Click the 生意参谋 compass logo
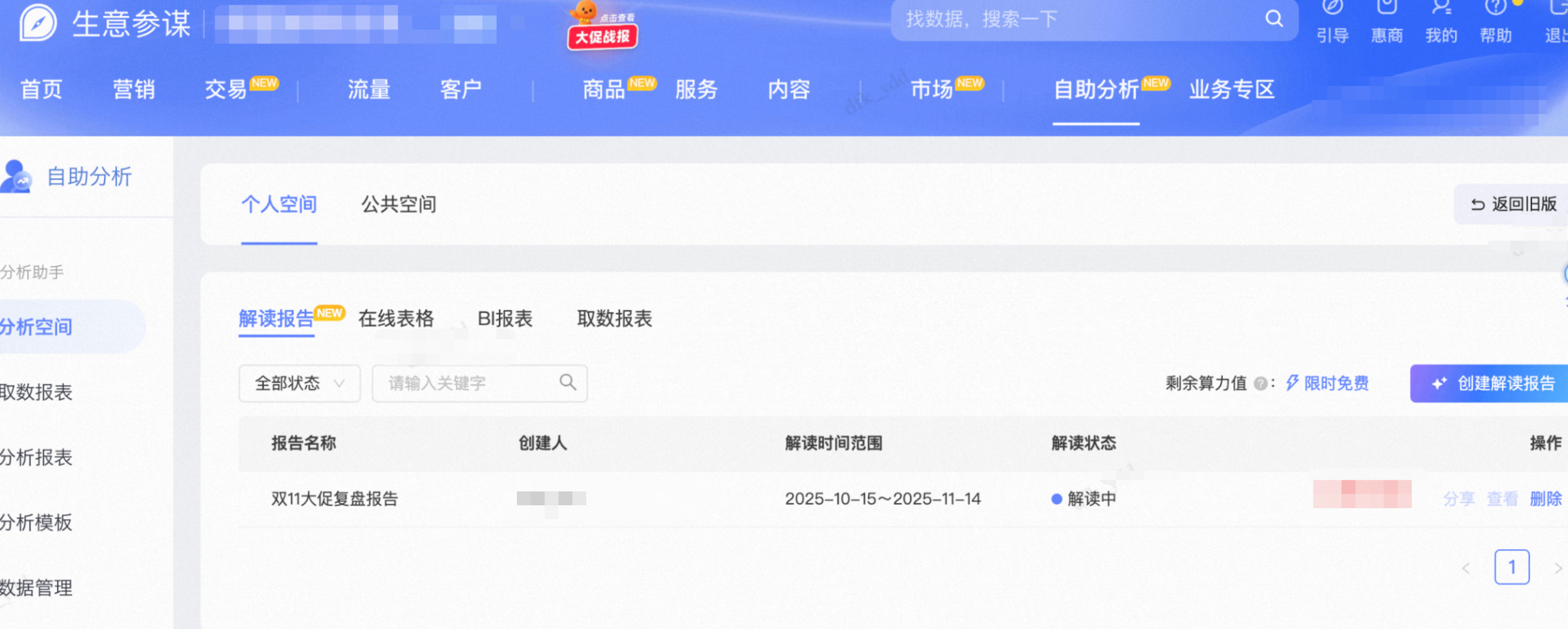Screen dimensions: 1568x629 click(38, 23)
